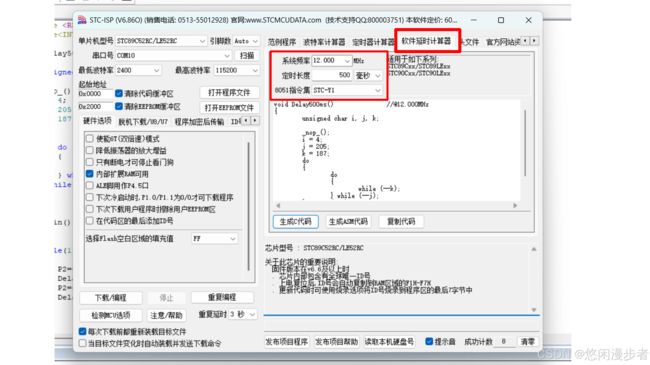Open 毫秒 time unit dropdown
Screen dimensions: 650x365
(x=368, y=75)
